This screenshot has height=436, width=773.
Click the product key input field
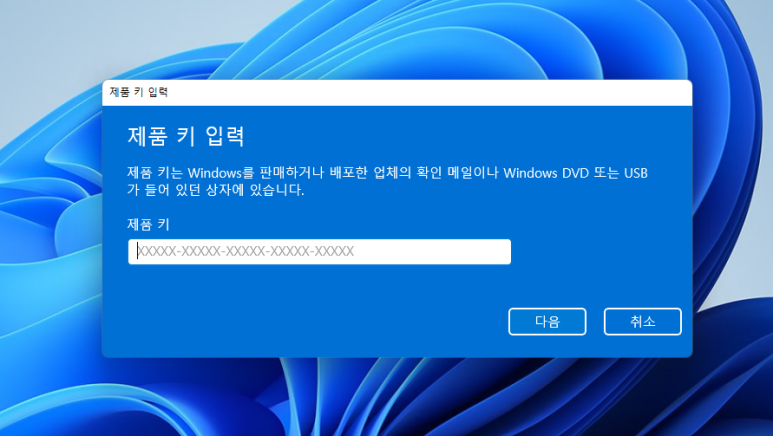point(319,252)
